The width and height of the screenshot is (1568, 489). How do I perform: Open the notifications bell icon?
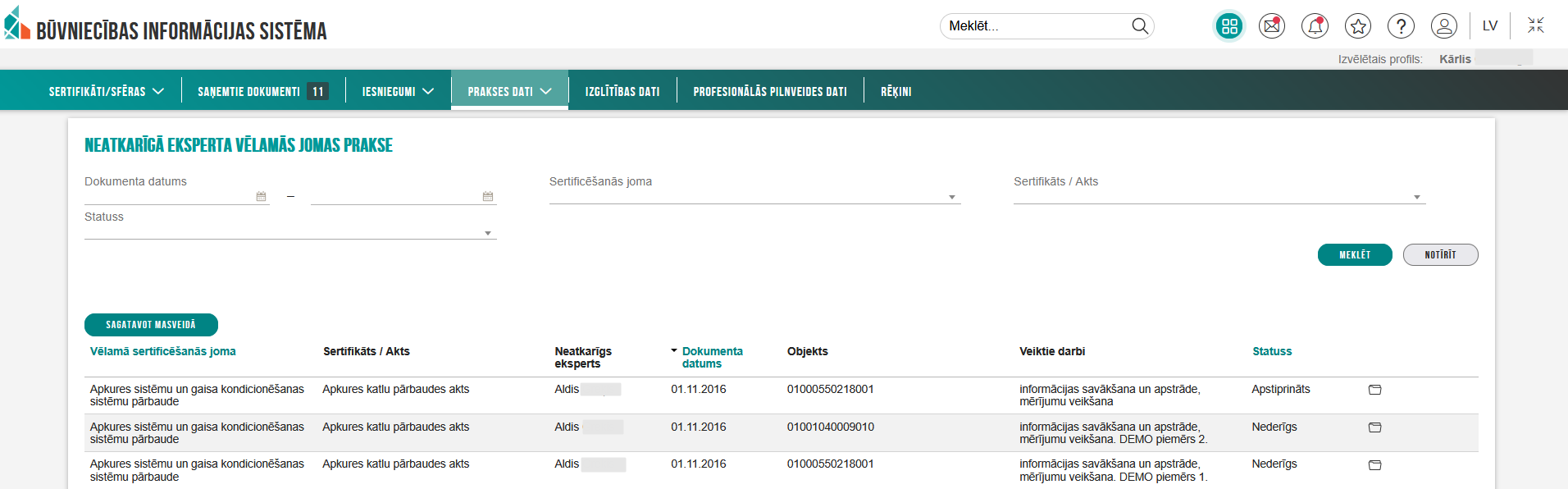(1315, 26)
